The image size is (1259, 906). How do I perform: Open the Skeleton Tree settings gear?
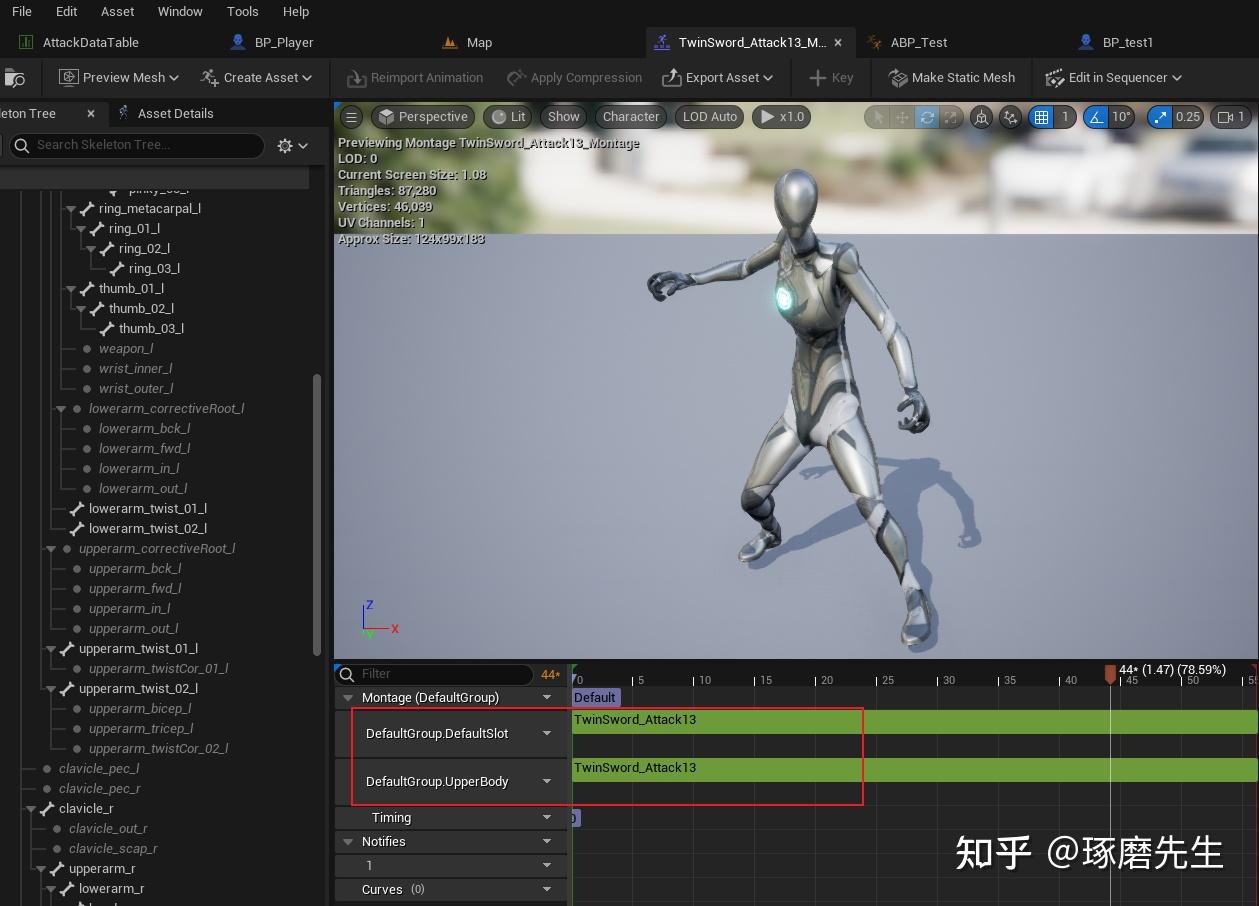(x=285, y=145)
